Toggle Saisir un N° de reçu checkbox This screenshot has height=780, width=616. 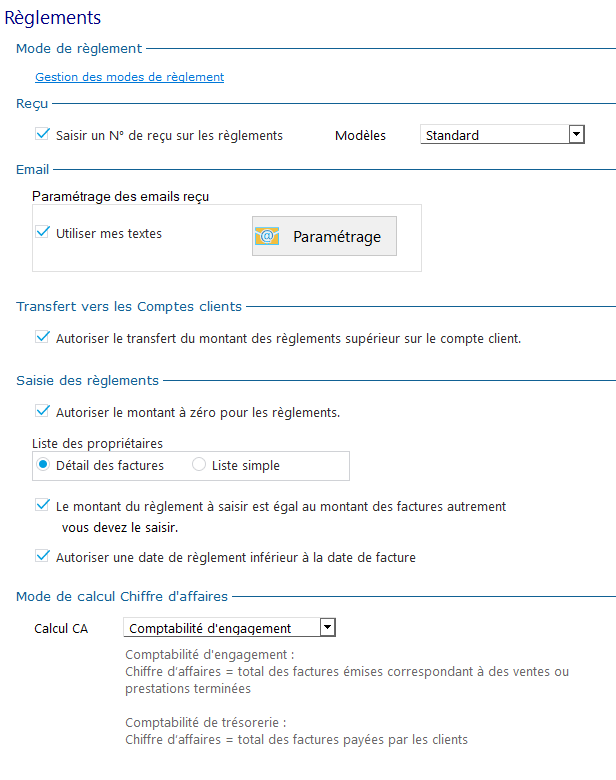[43, 134]
